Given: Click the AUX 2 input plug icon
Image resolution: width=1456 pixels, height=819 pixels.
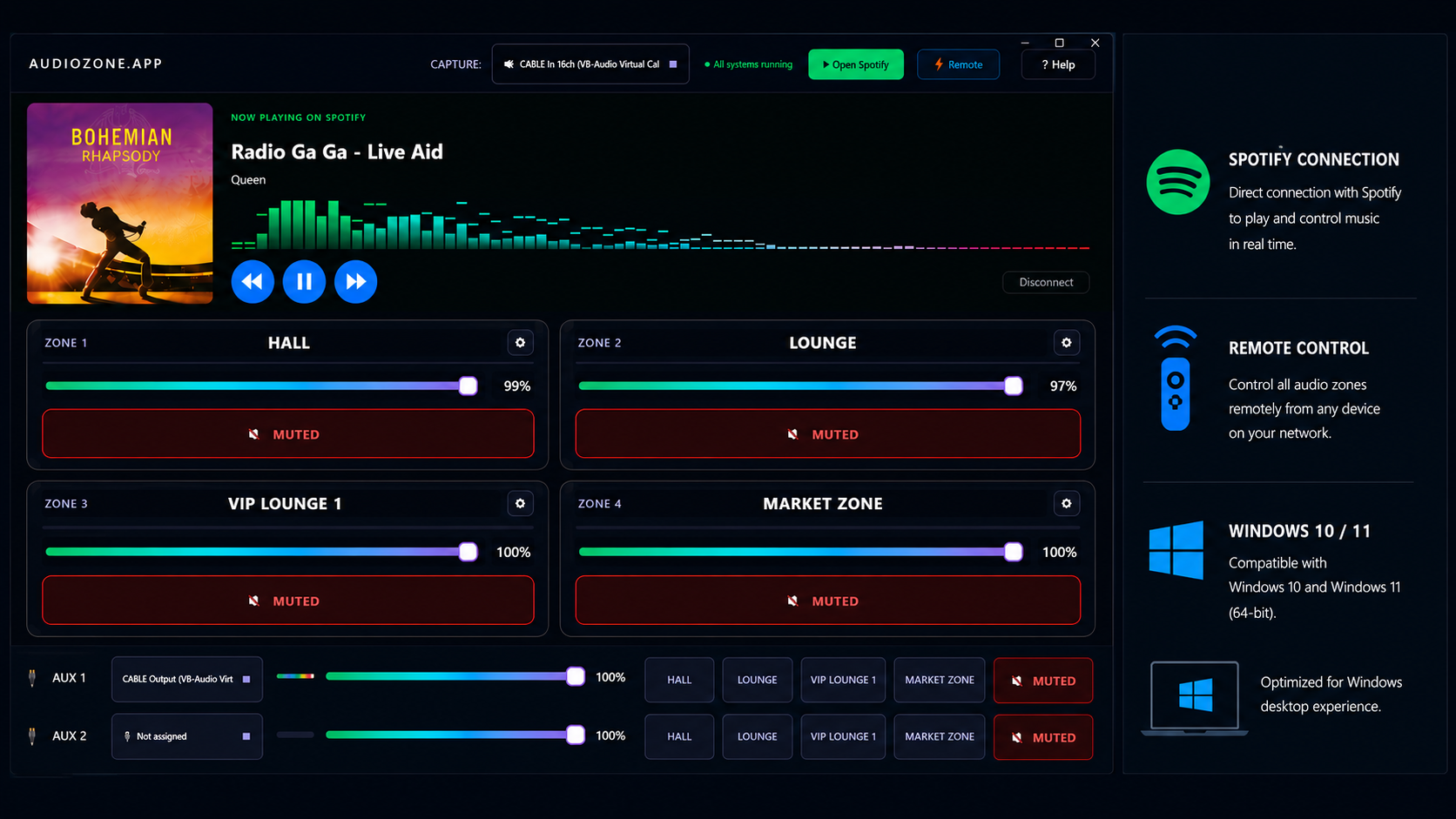Looking at the screenshot, I should 32,736.
